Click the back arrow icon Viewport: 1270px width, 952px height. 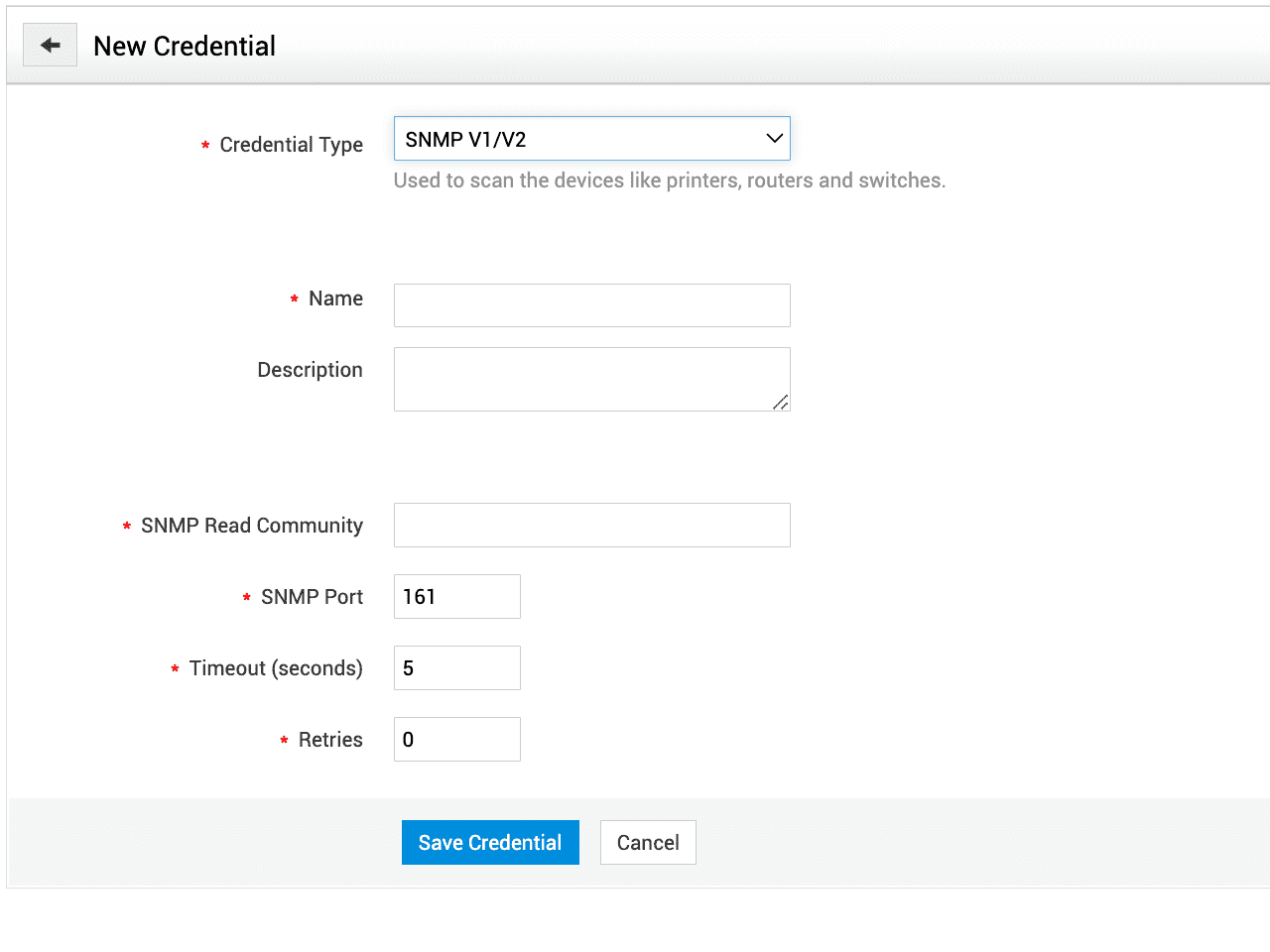50,46
